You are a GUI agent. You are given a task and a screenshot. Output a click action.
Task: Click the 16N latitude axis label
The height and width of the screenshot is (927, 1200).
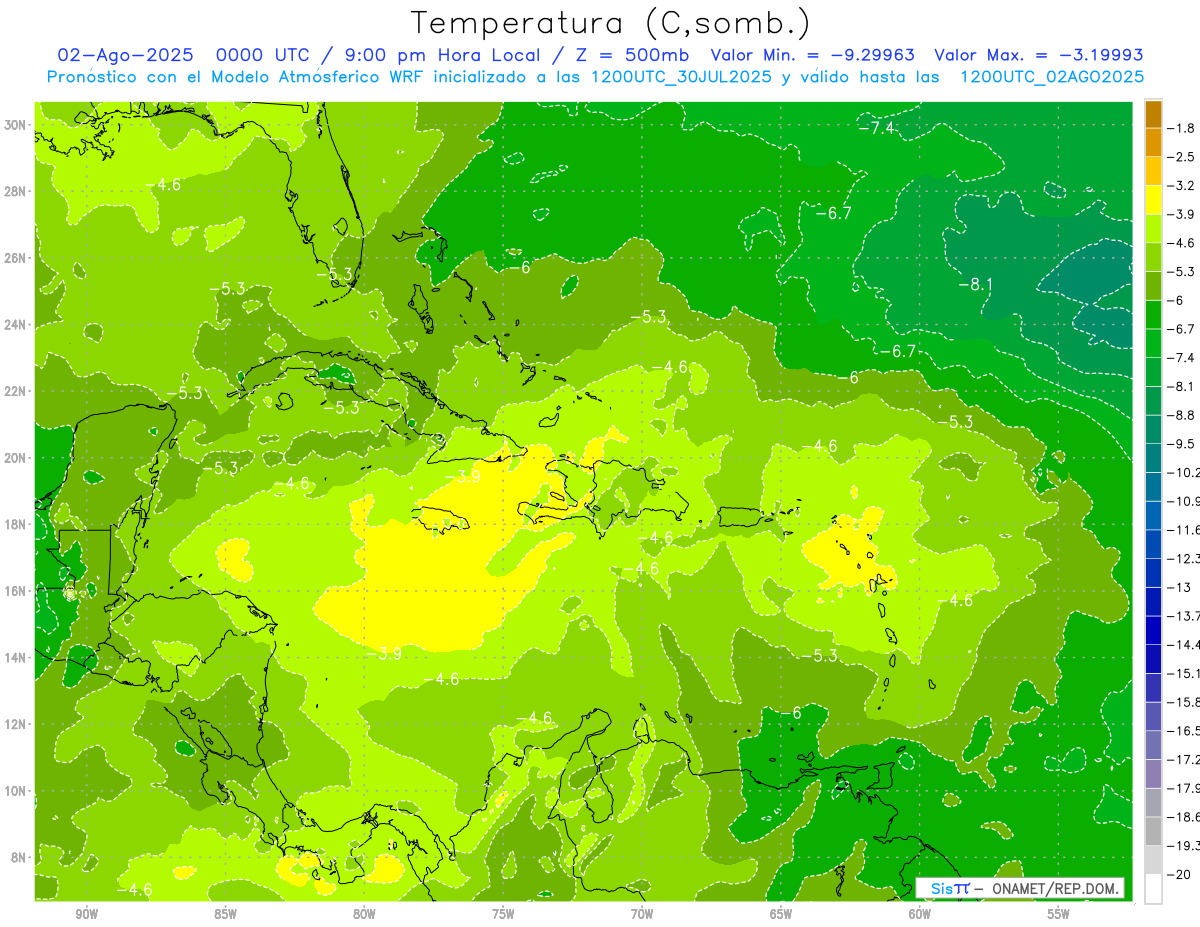(15, 591)
